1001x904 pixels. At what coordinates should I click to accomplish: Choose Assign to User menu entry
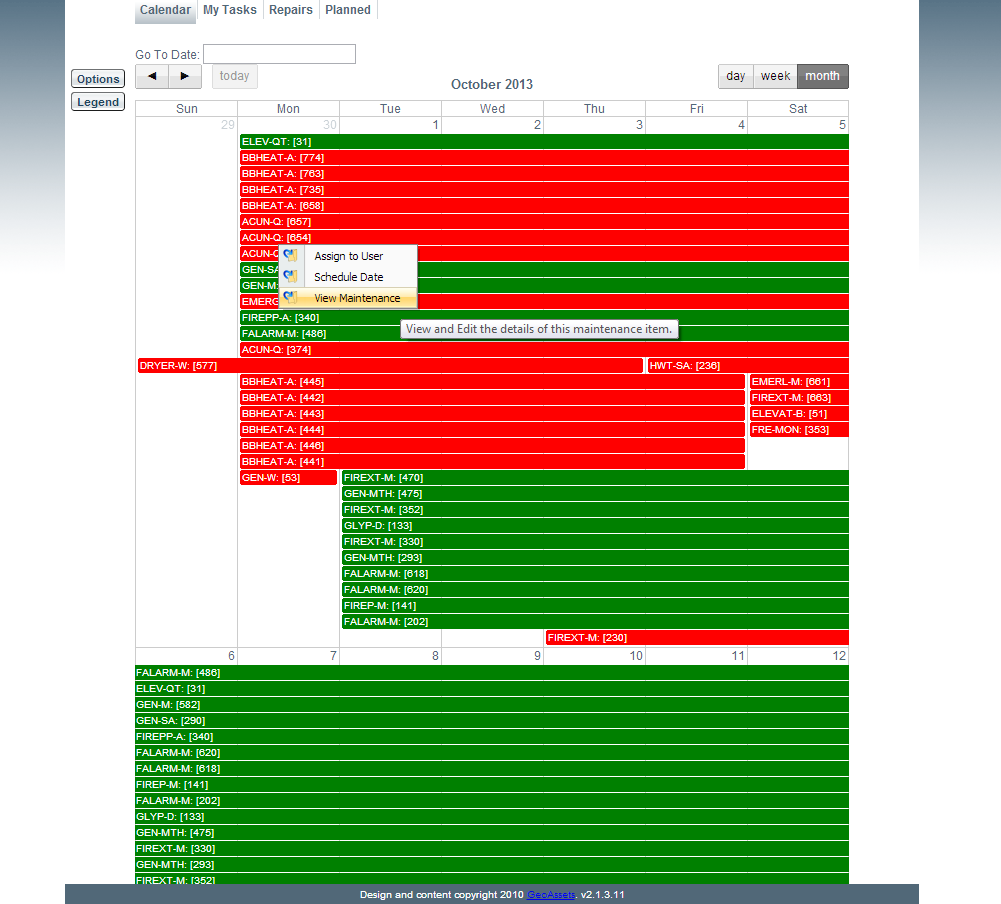[348, 256]
